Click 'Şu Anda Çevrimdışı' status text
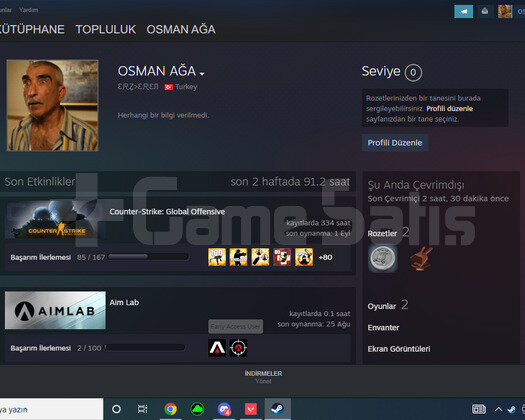 [416, 185]
